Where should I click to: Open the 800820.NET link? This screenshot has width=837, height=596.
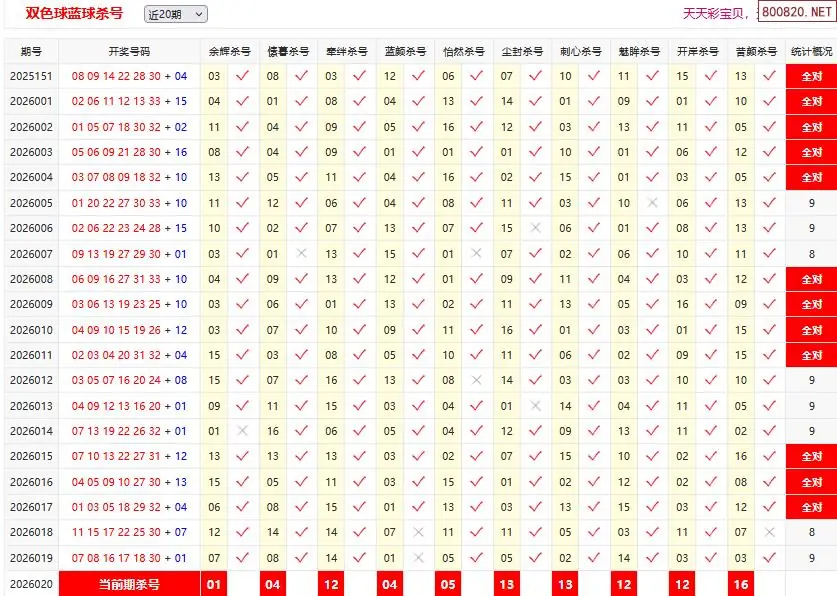[x=795, y=13]
